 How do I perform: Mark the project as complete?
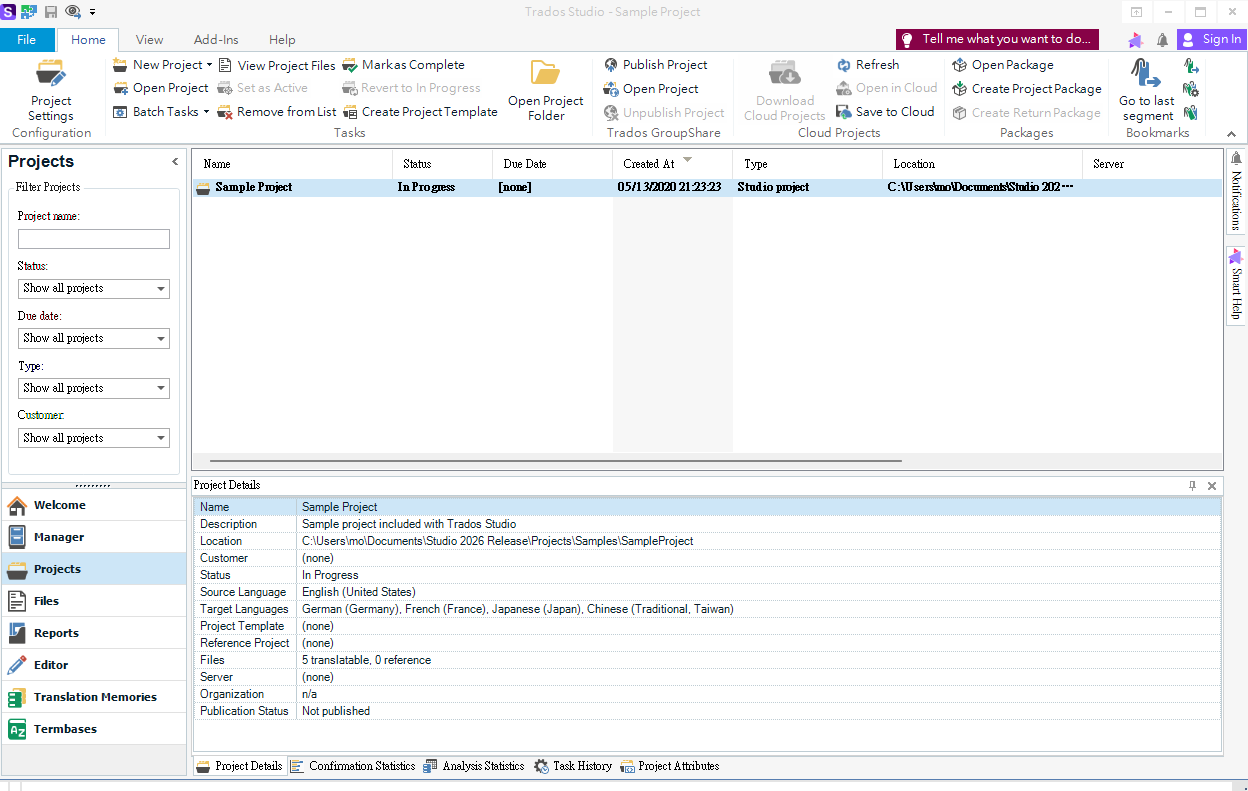coord(404,65)
